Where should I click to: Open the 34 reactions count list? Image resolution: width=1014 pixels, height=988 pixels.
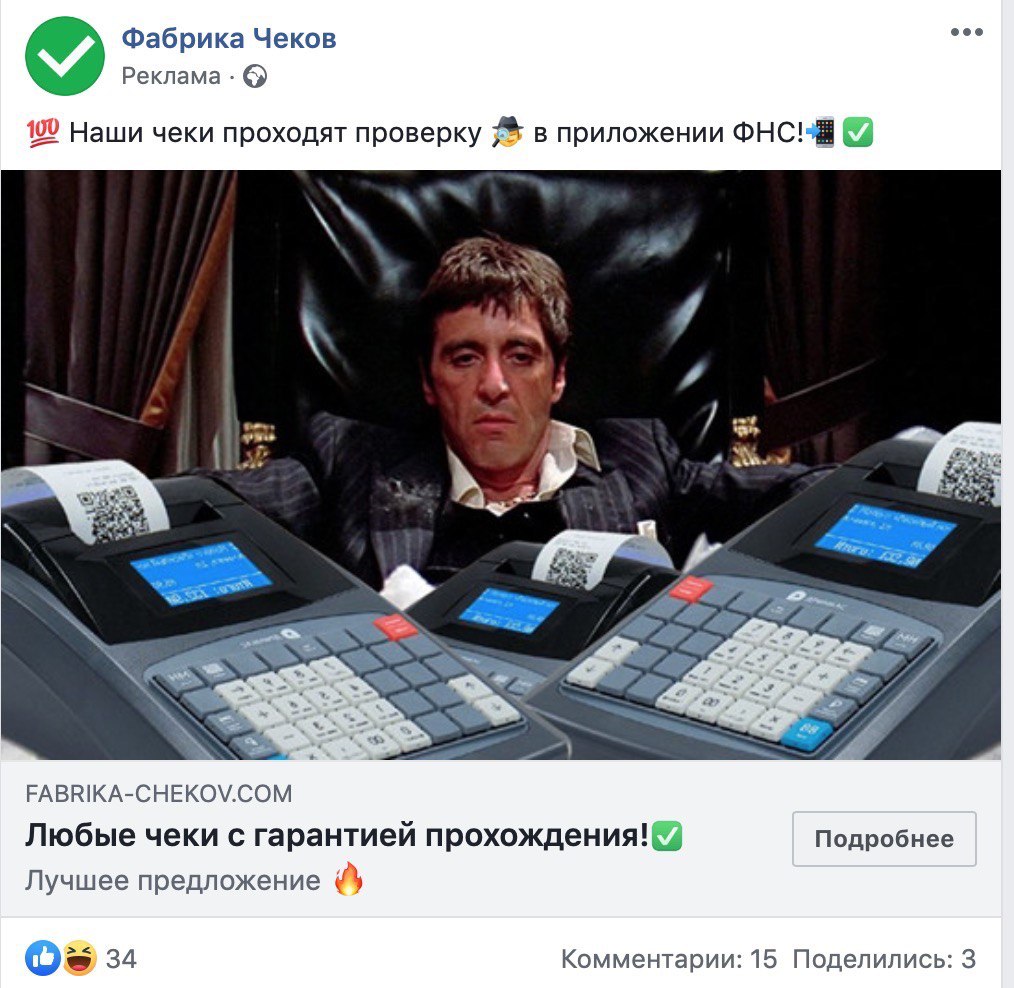pos(121,958)
